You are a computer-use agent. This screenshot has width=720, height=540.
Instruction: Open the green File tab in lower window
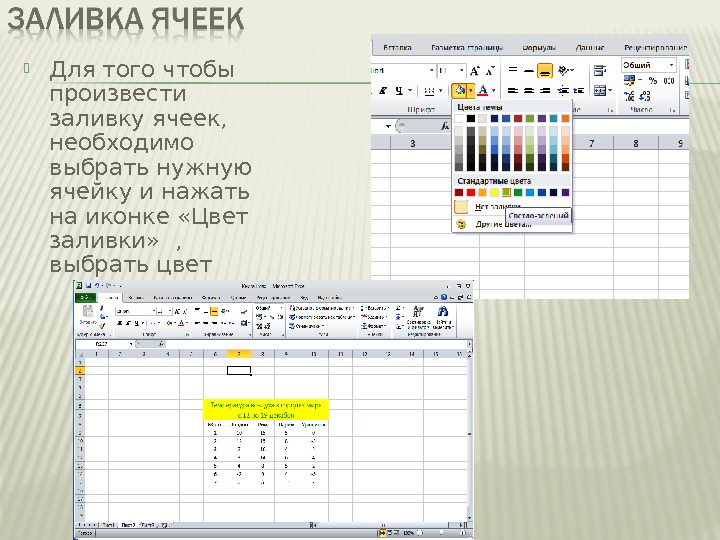[85, 298]
